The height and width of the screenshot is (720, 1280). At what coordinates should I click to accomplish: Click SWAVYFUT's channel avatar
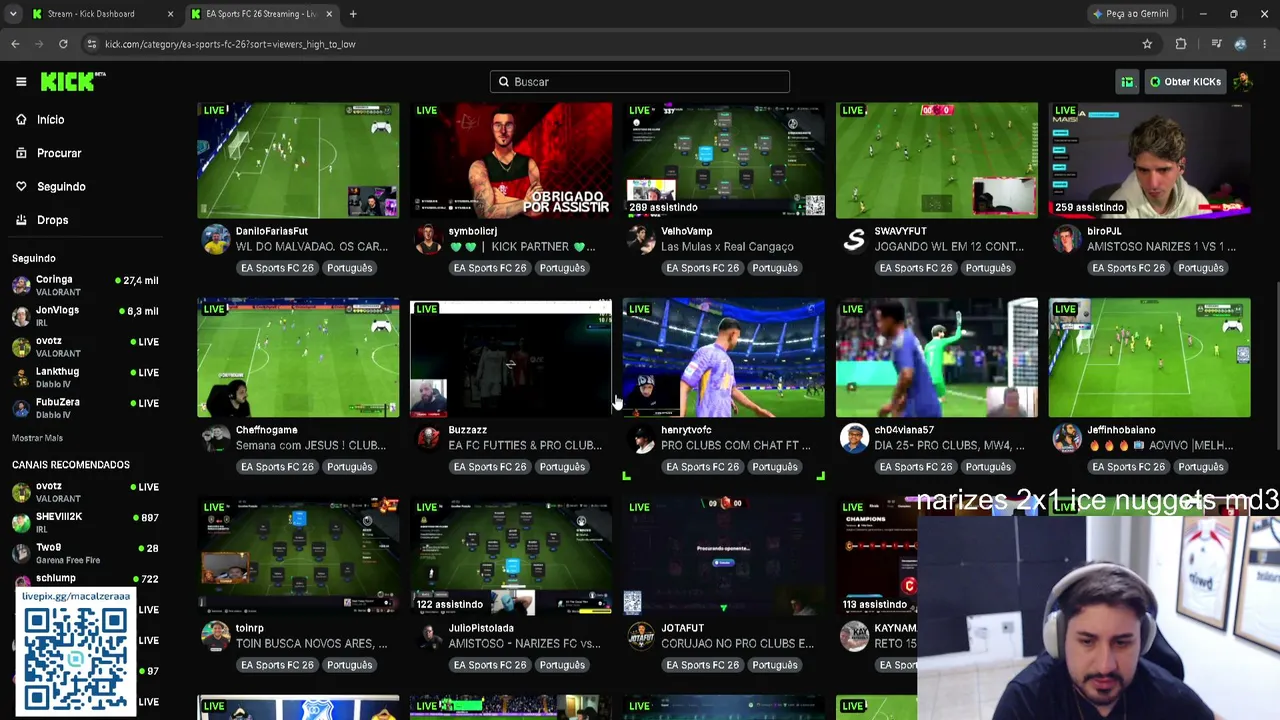854,240
